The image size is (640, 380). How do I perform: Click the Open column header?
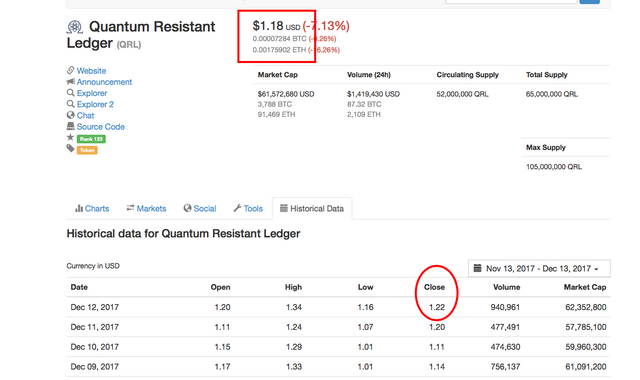click(x=220, y=287)
